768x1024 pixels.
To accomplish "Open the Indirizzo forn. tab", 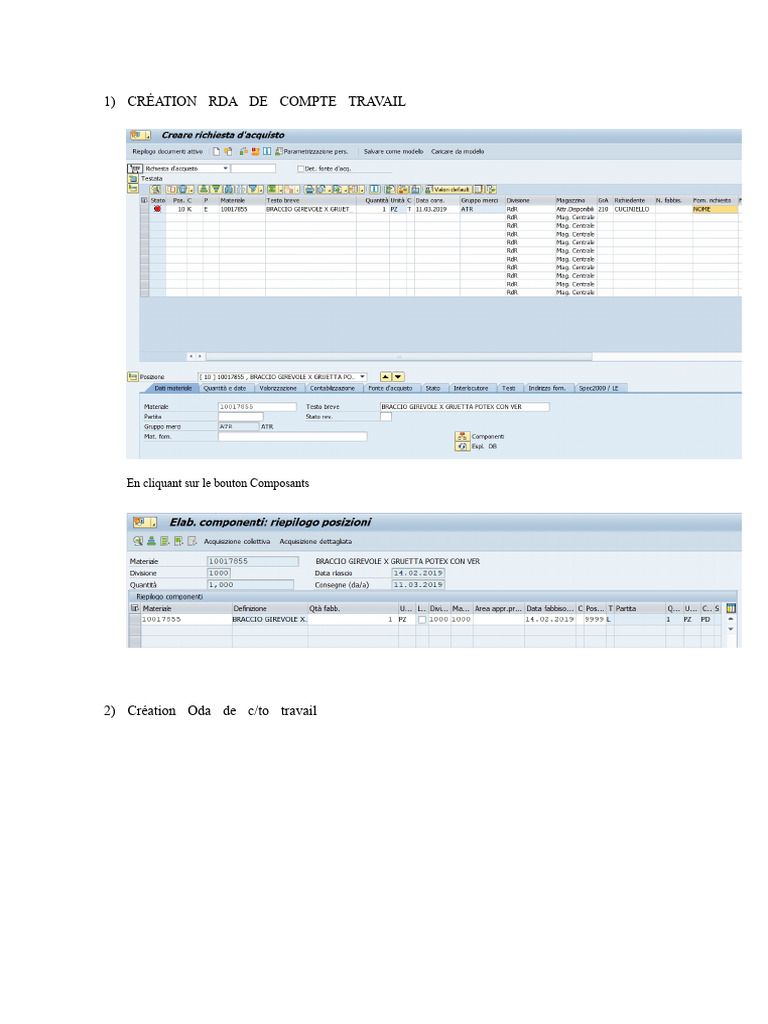I will coord(547,388).
